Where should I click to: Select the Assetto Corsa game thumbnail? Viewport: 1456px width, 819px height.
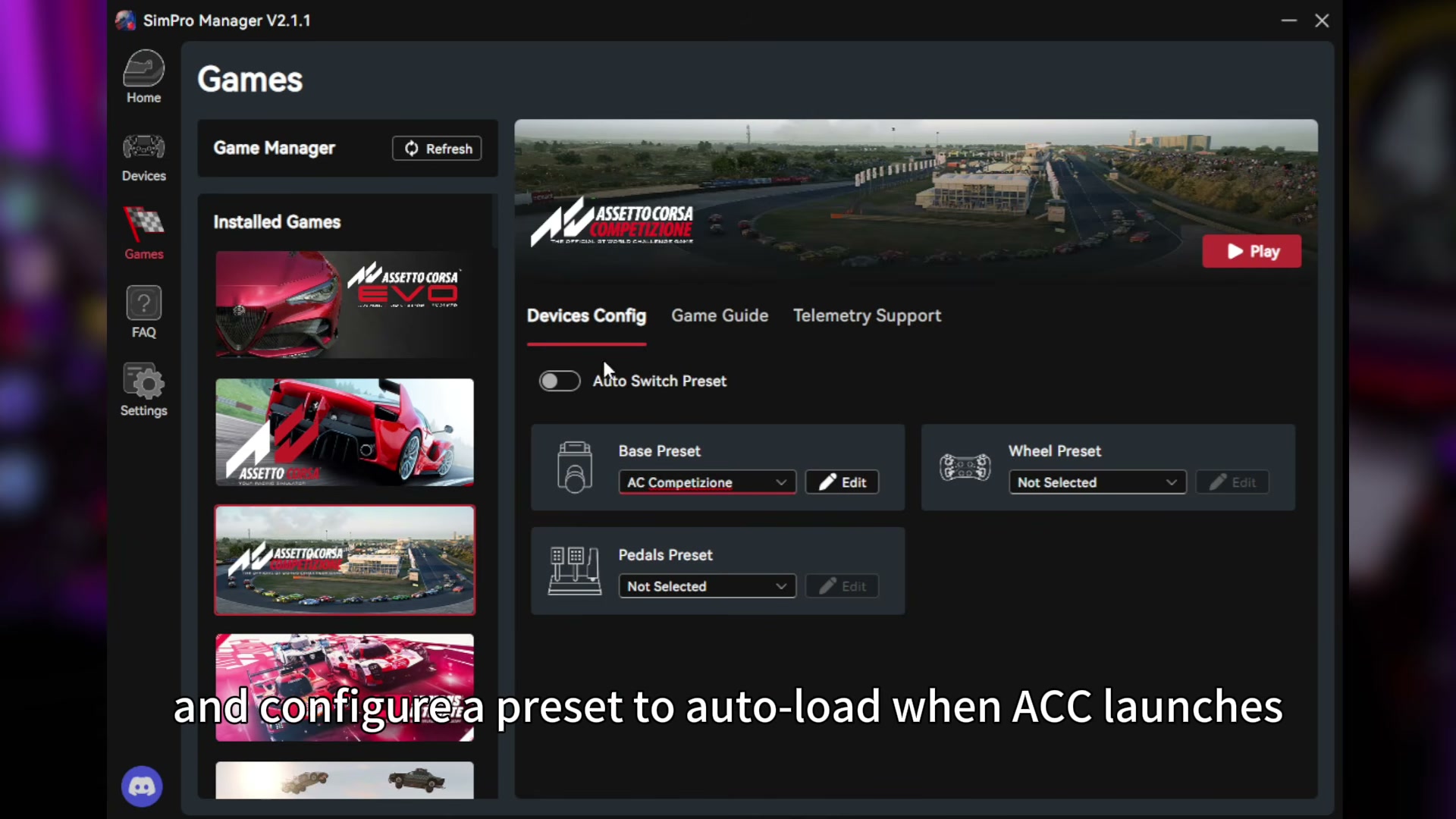[344, 432]
